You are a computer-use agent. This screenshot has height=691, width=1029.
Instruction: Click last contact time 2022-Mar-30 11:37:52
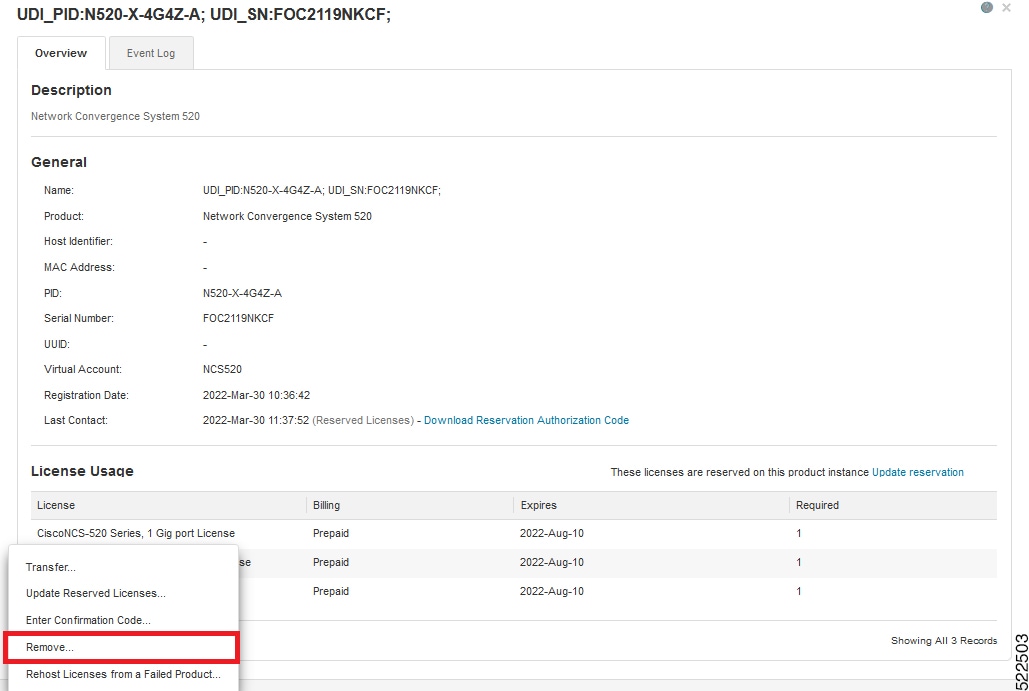click(256, 421)
